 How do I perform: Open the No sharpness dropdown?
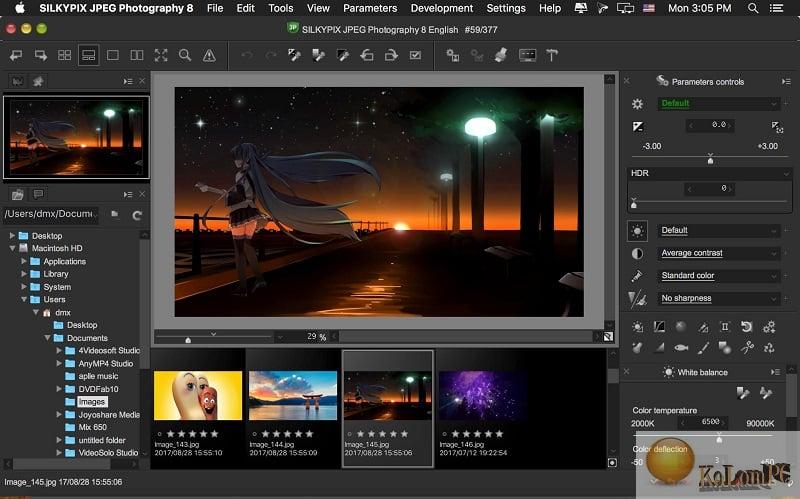tap(718, 298)
